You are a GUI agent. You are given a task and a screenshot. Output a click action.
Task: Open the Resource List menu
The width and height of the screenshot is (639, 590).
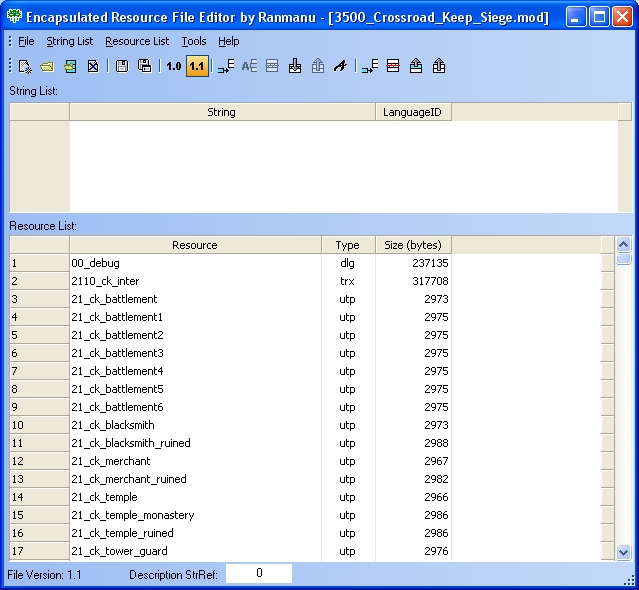[137, 41]
